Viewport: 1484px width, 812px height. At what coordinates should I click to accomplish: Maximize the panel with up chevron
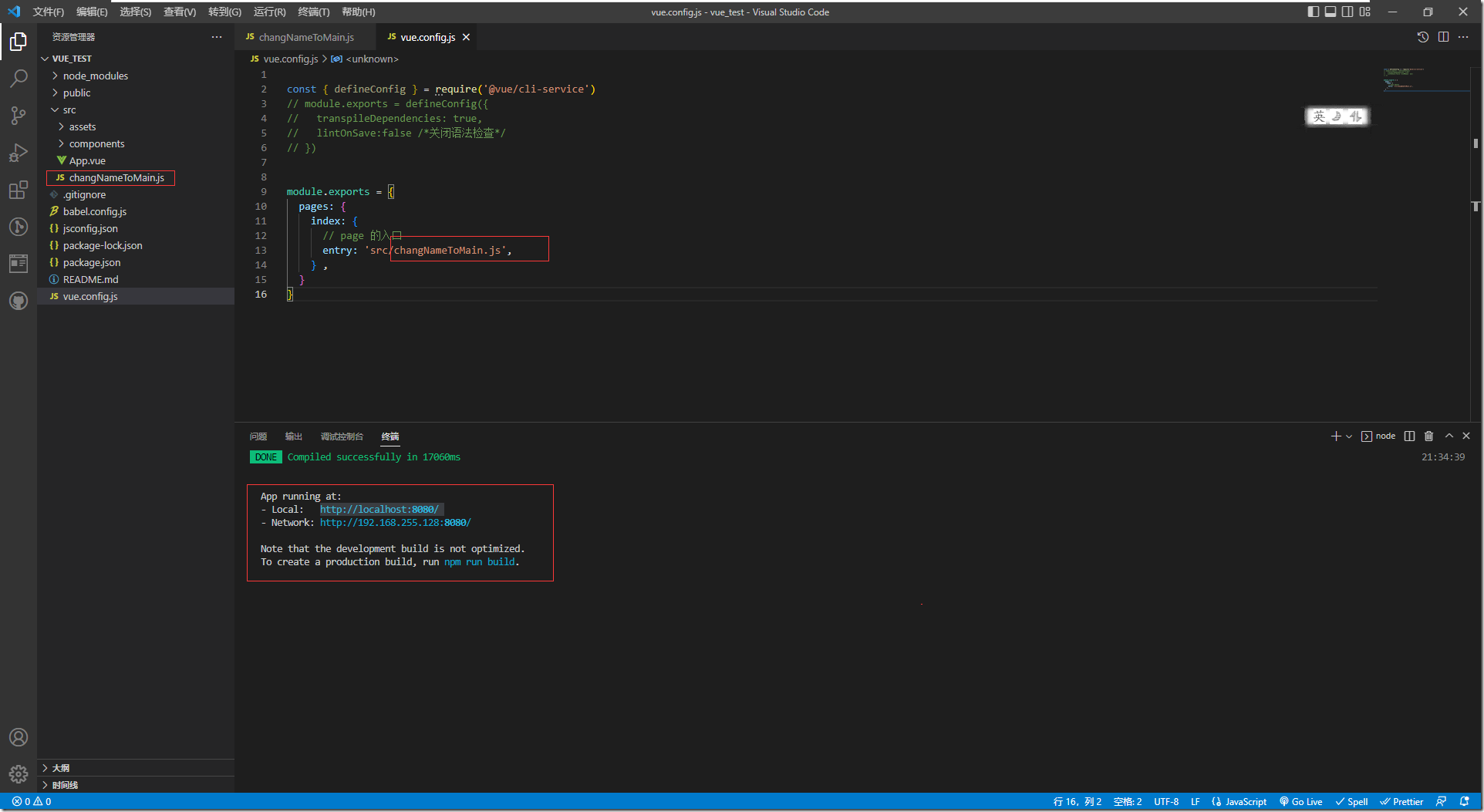point(1449,436)
